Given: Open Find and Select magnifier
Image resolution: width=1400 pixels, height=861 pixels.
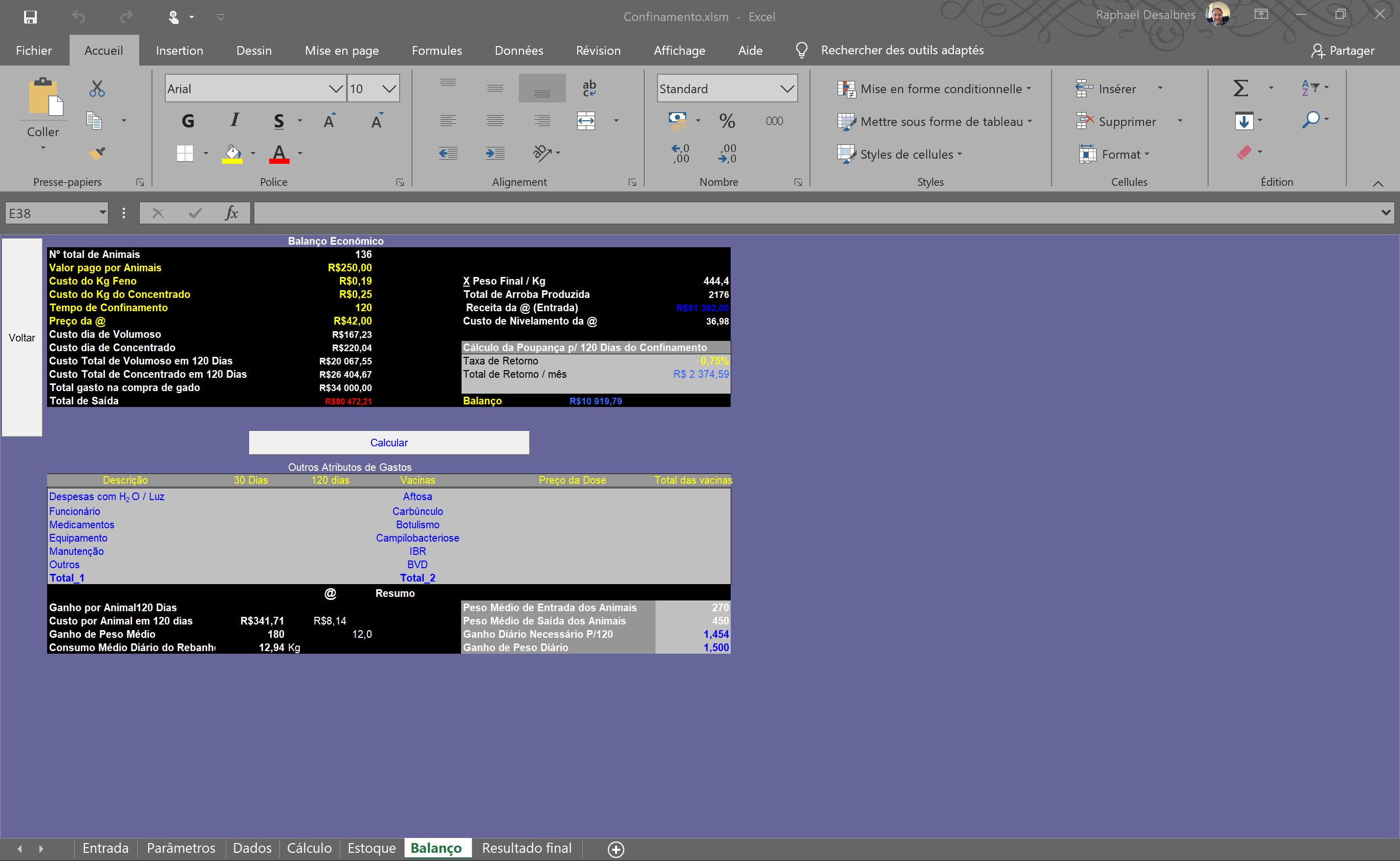Looking at the screenshot, I should (1310, 120).
